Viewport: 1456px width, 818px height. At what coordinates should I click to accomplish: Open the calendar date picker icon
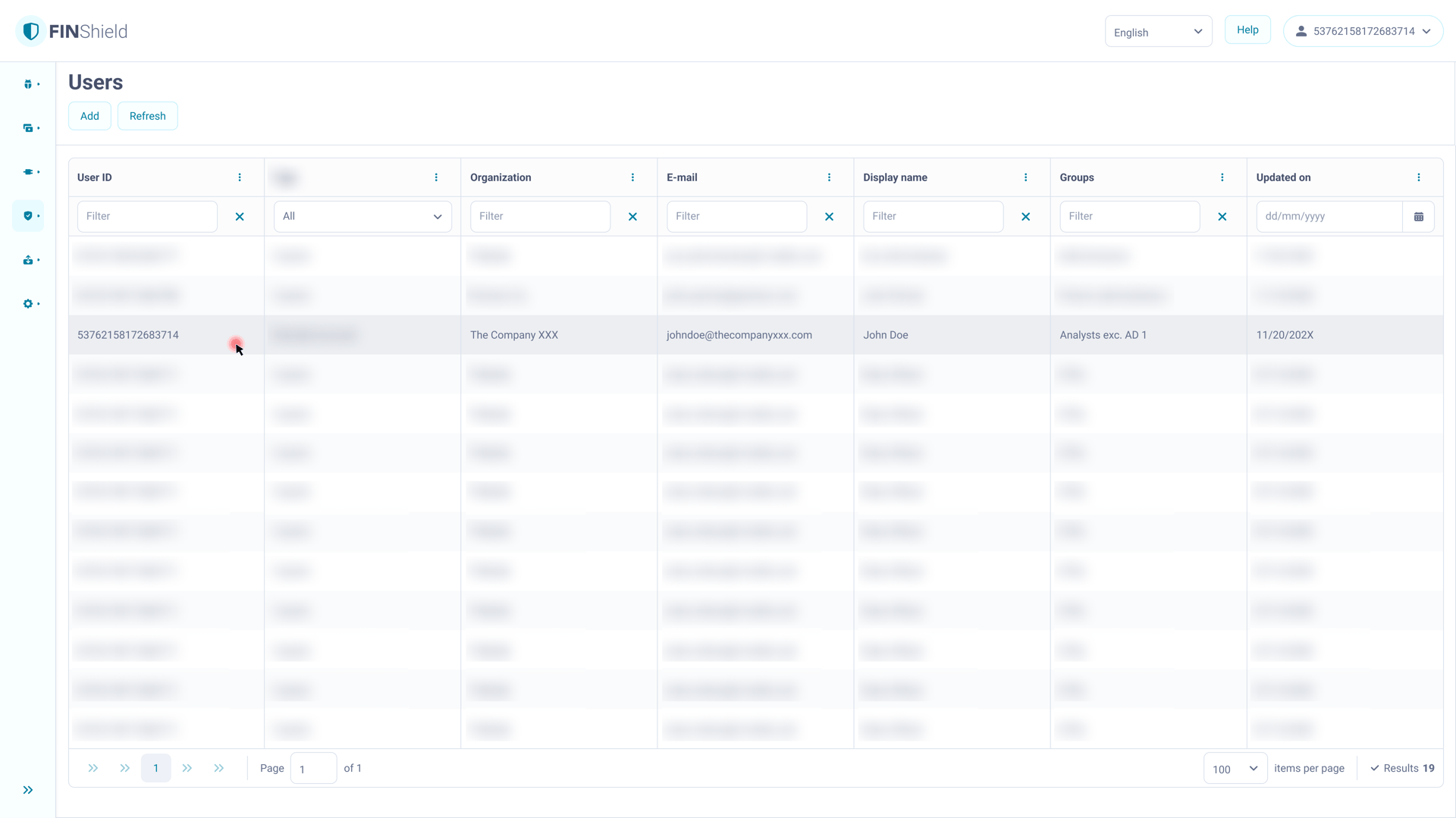(1418, 217)
